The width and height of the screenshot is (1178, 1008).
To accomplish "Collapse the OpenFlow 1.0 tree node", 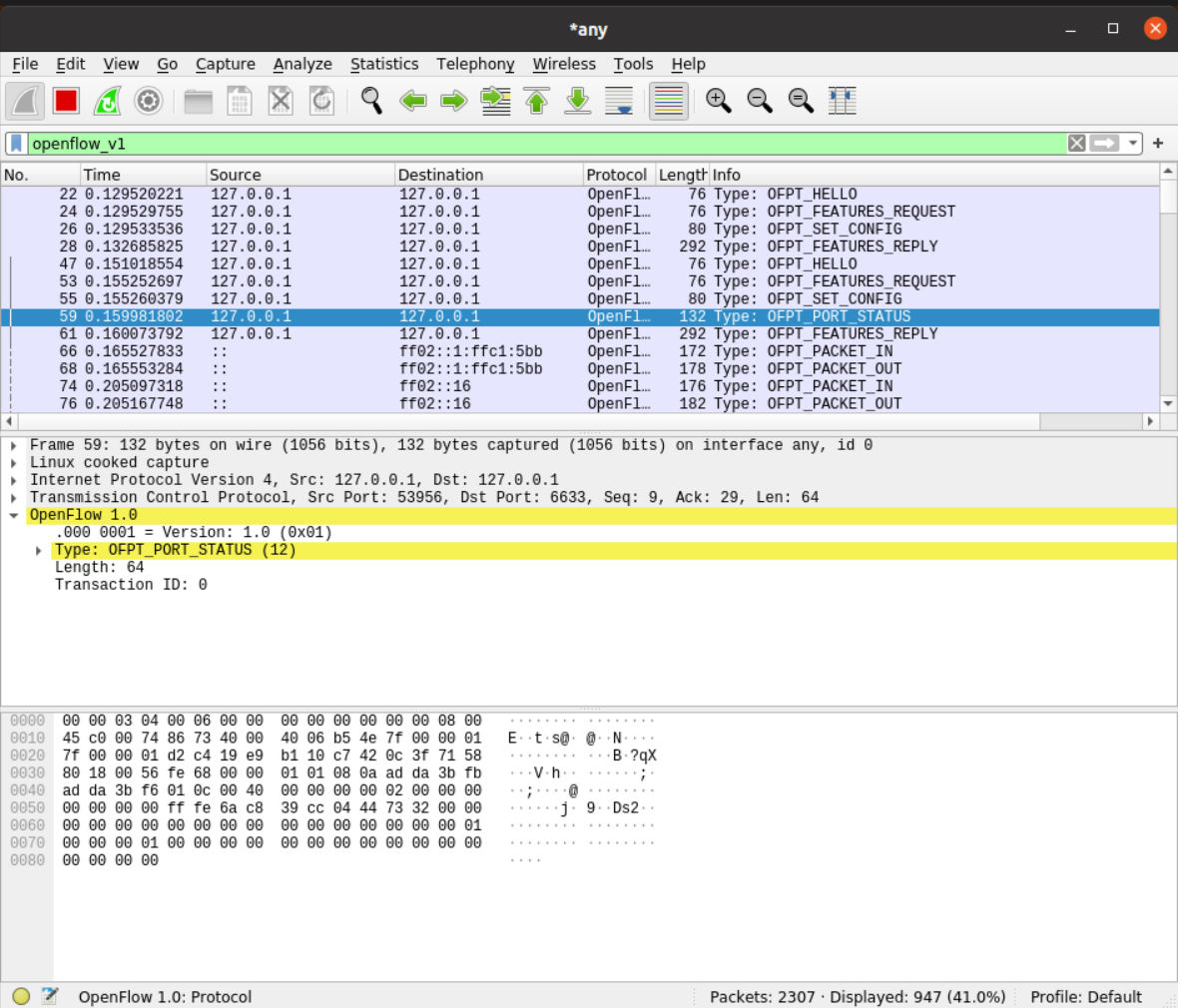I will click(14, 516).
